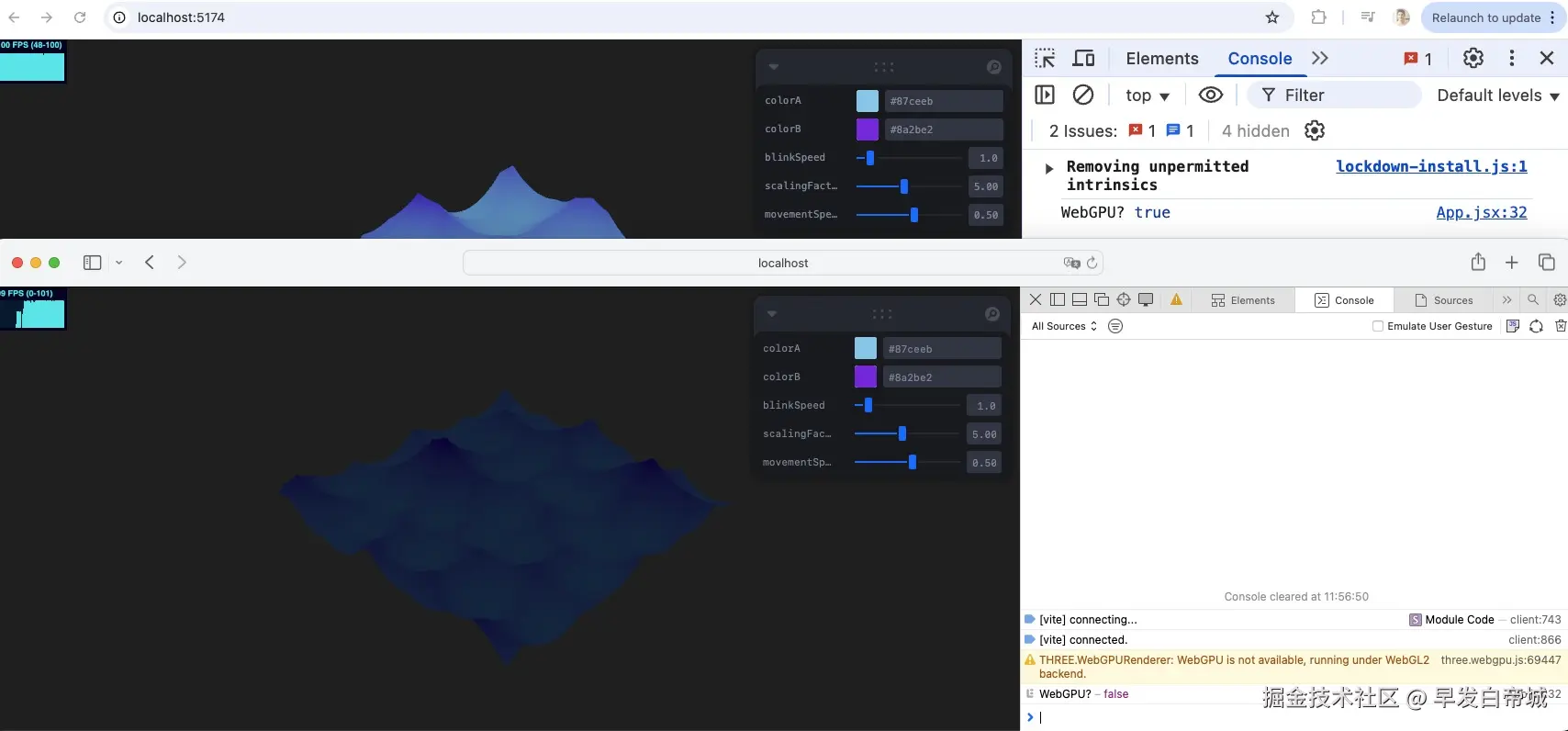Dock Safari Web Inspector to the bottom

[1080, 299]
